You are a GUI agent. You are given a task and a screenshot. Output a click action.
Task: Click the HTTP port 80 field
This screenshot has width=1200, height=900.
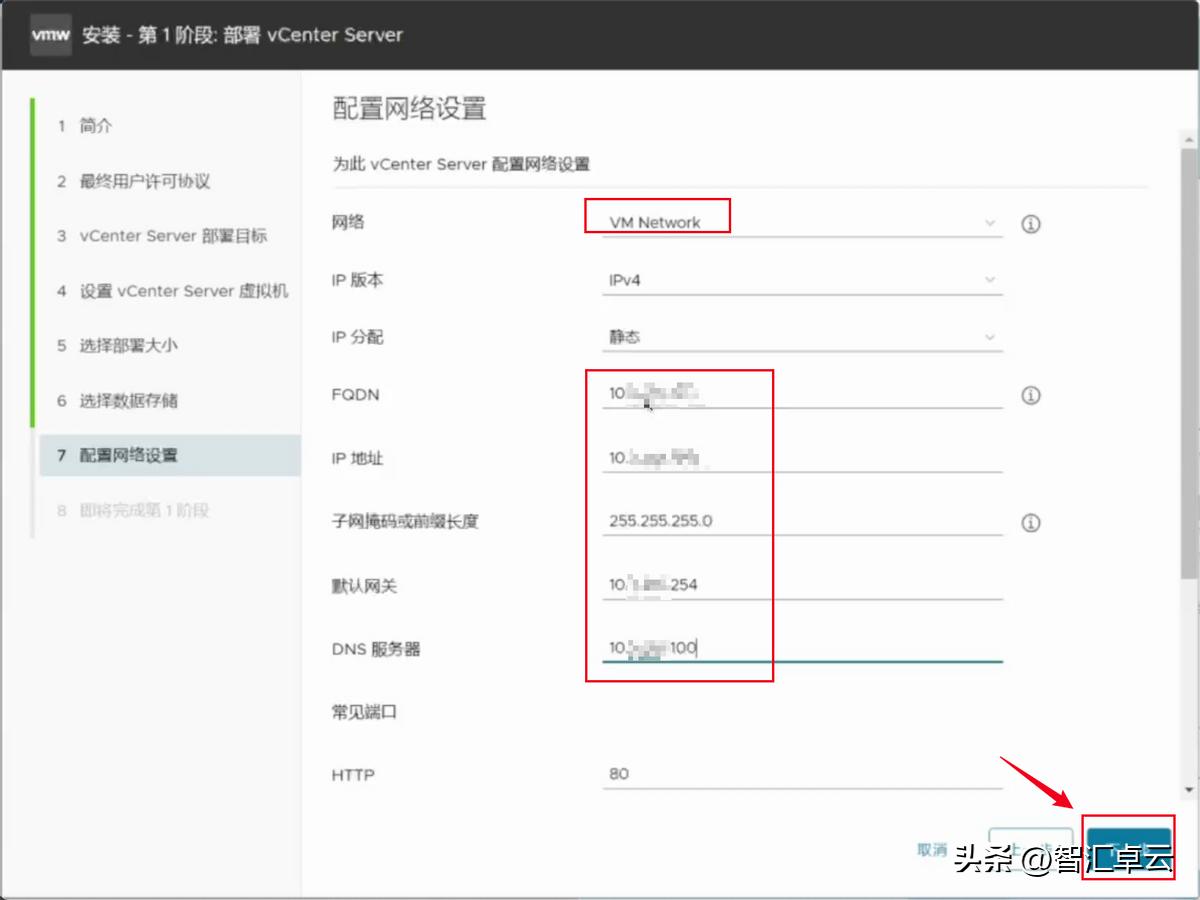[802, 774]
